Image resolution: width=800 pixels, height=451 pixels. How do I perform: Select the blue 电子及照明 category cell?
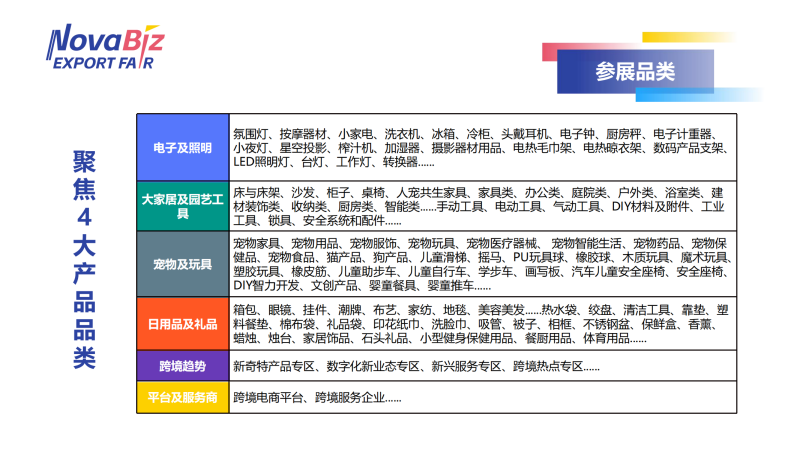click(x=183, y=147)
